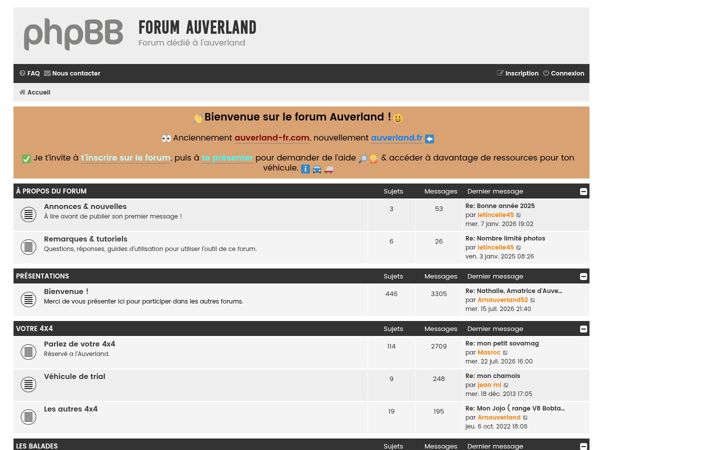Click the Forum Auverland site title
The height and width of the screenshot is (450, 720).
(197, 28)
